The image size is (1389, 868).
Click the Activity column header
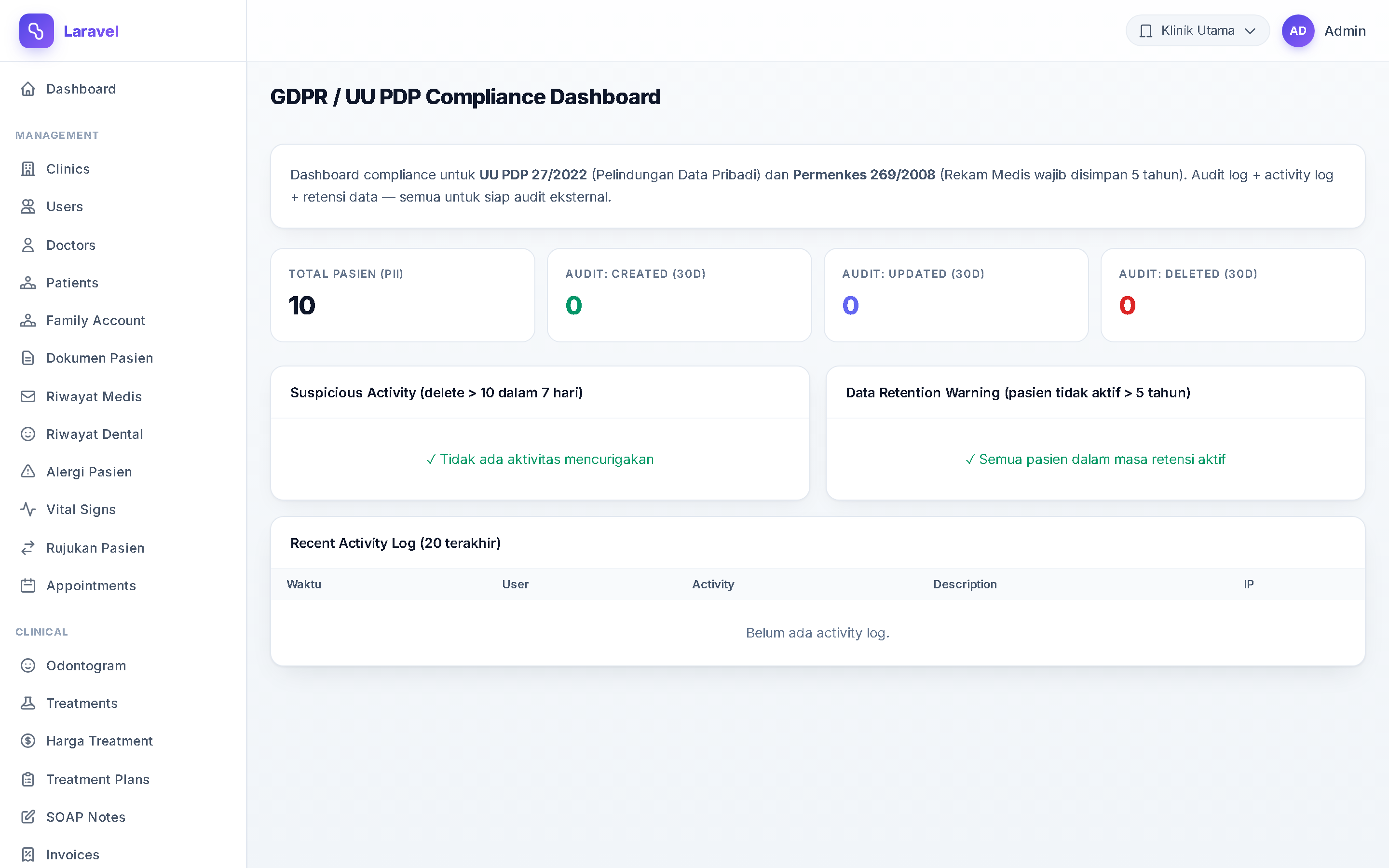pos(713,584)
